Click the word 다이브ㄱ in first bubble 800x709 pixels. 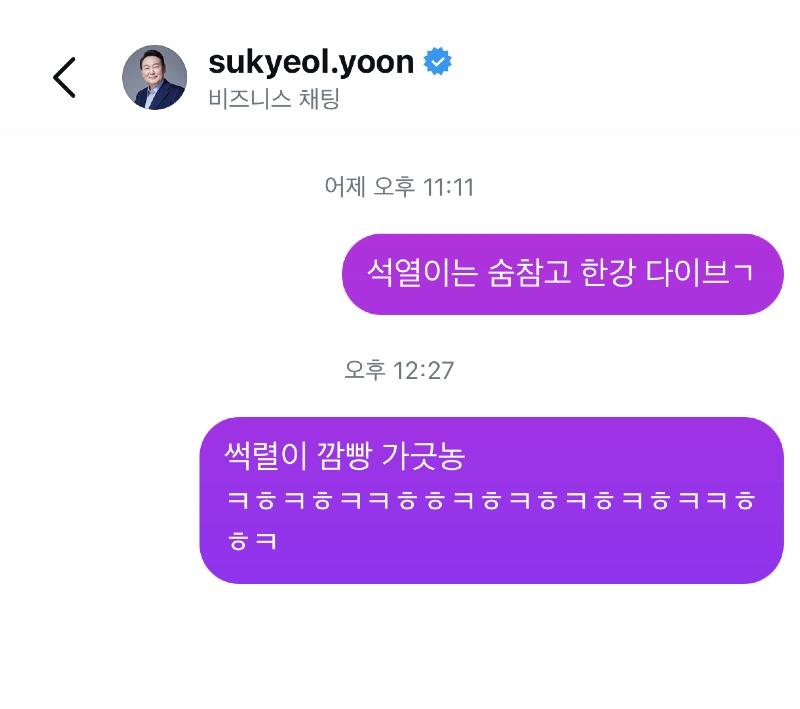[699, 272]
